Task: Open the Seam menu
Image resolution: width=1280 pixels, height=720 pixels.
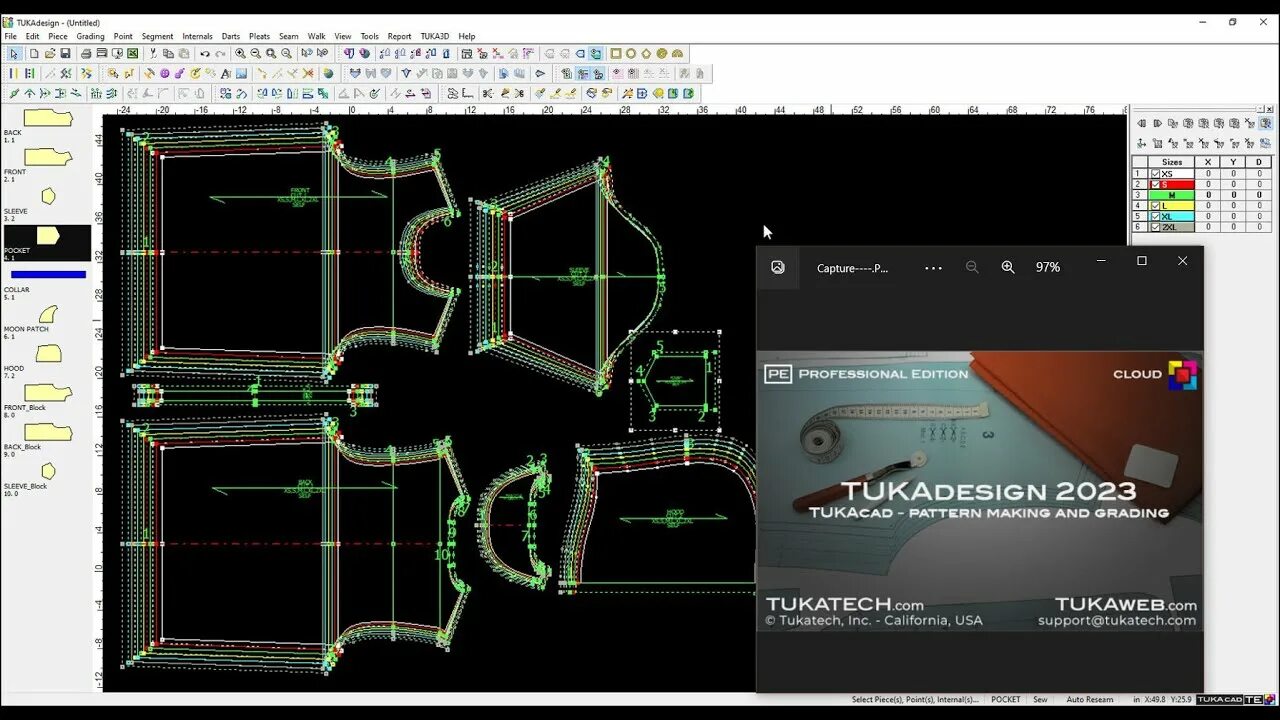Action: (289, 36)
